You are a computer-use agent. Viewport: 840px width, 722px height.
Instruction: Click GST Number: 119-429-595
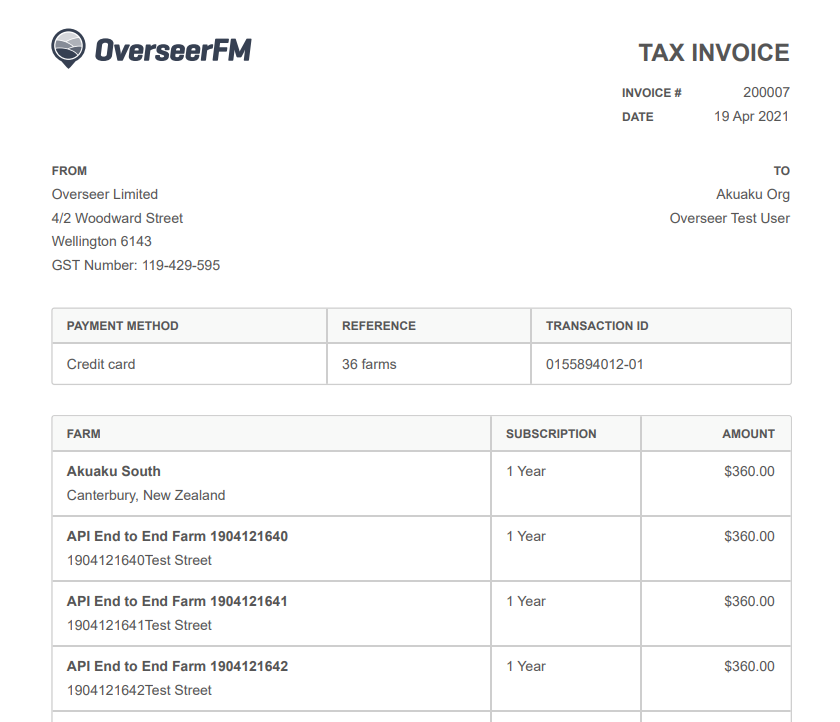point(136,265)
